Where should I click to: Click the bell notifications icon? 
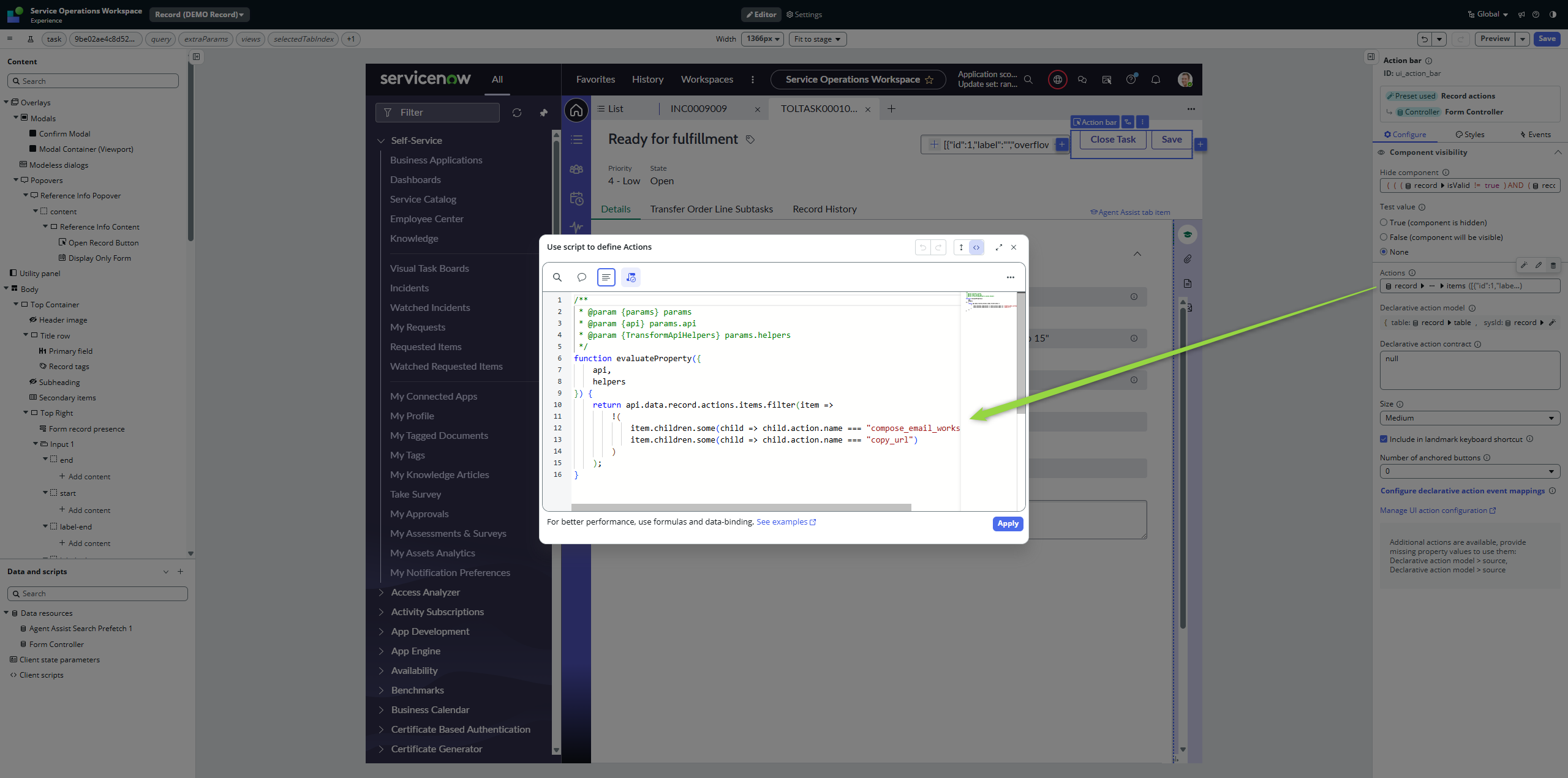1155,80
